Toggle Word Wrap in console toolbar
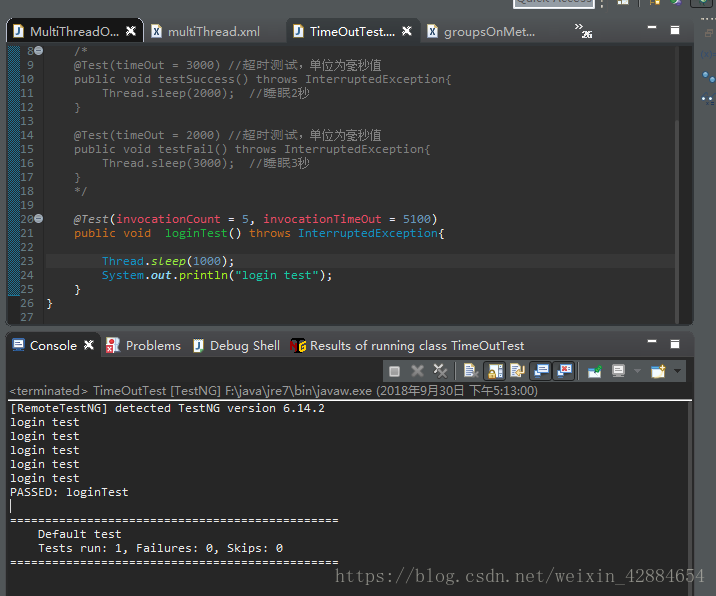The width and height of the screenshot is (716, 596). (517, 371)
